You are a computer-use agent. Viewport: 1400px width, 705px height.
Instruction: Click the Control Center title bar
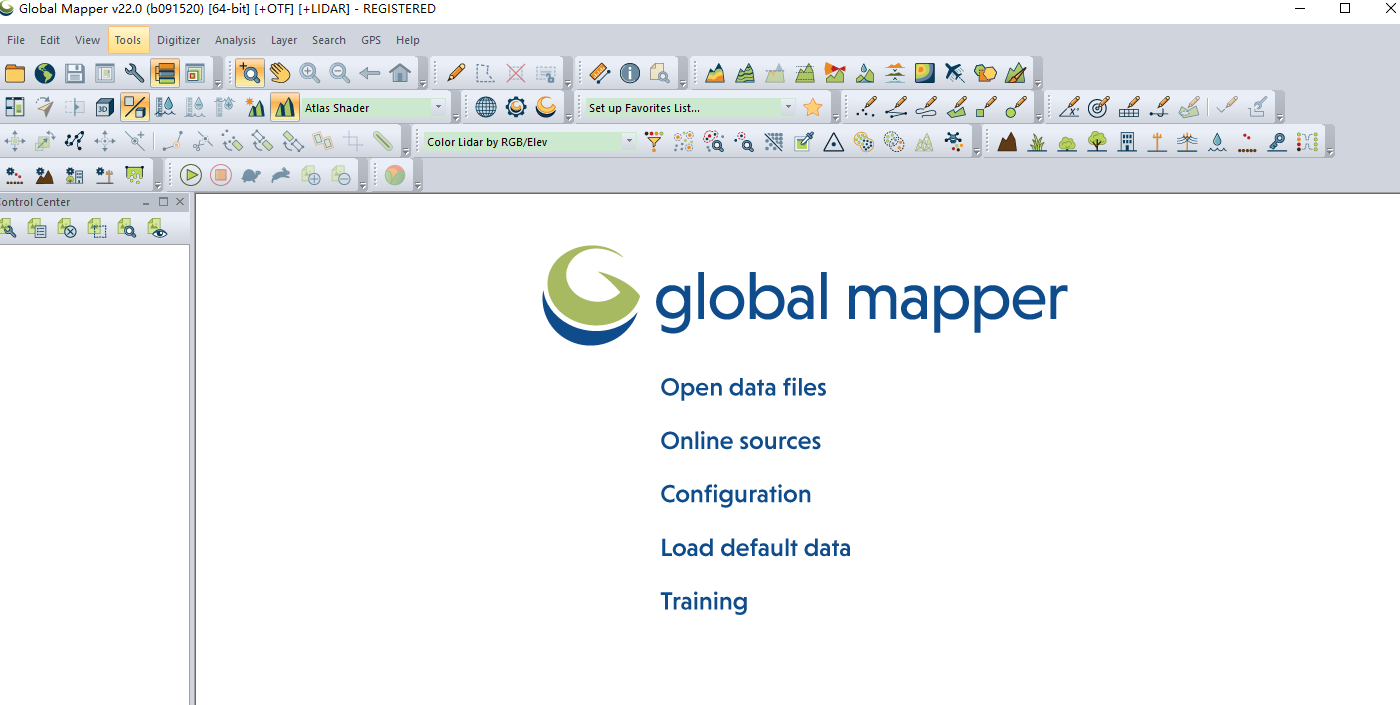(x=60, y=201)
